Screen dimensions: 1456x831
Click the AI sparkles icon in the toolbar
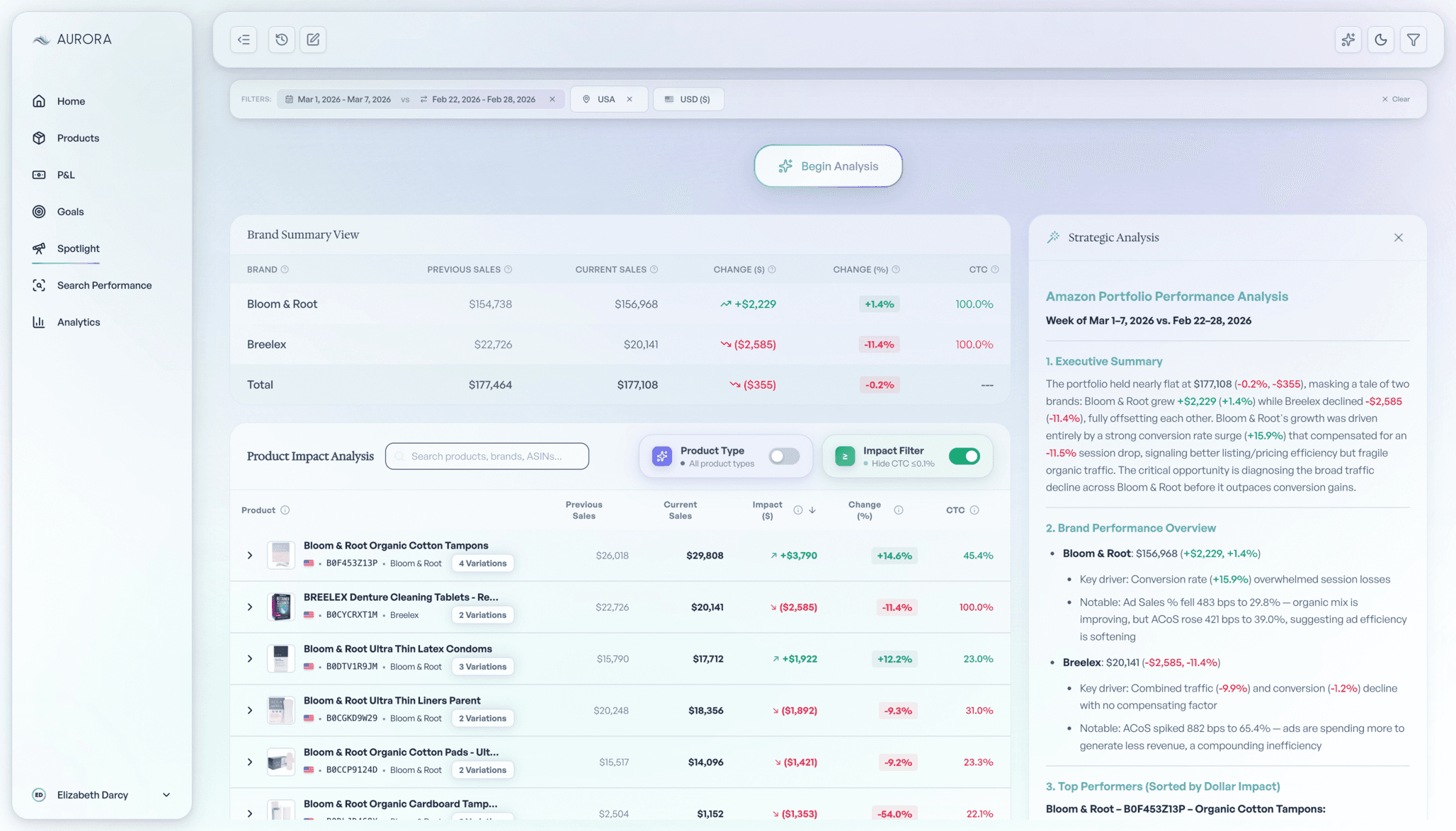point(1348,40)
